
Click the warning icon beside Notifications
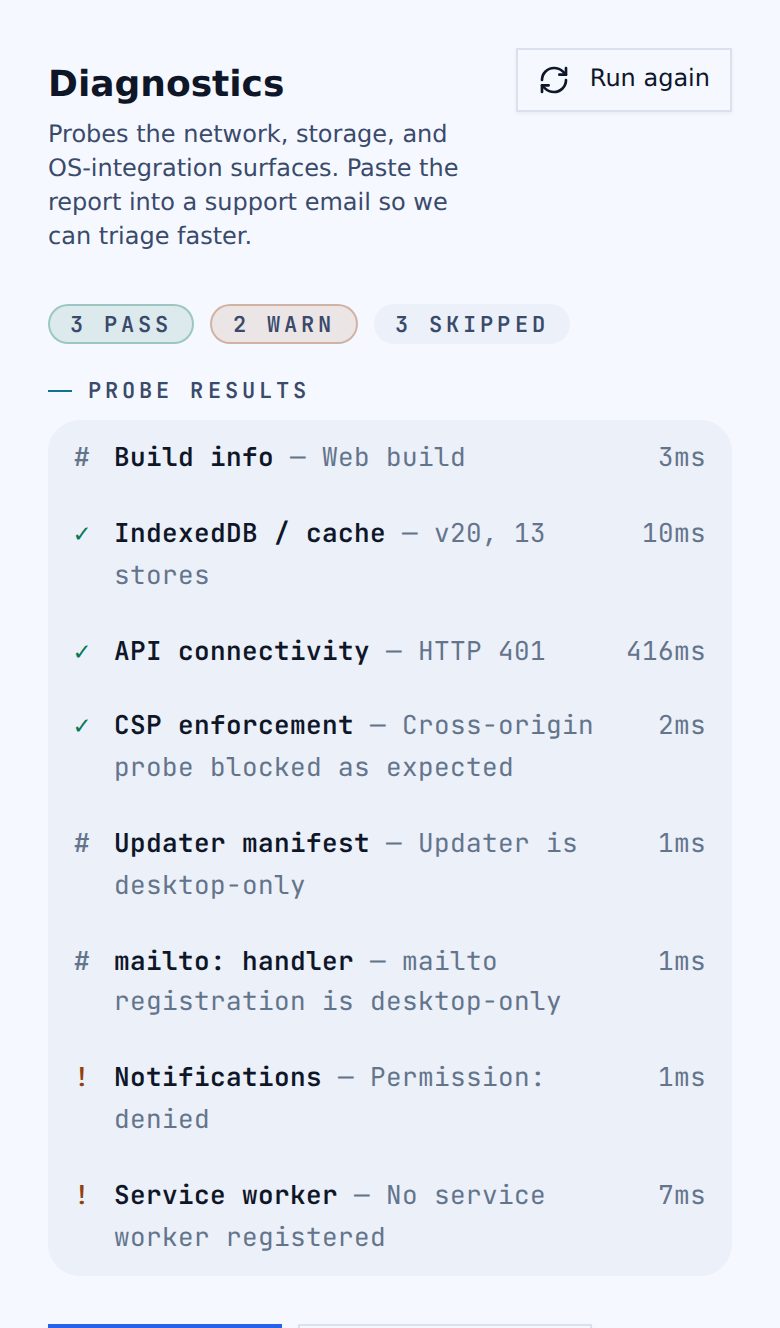pos(82,1077)
